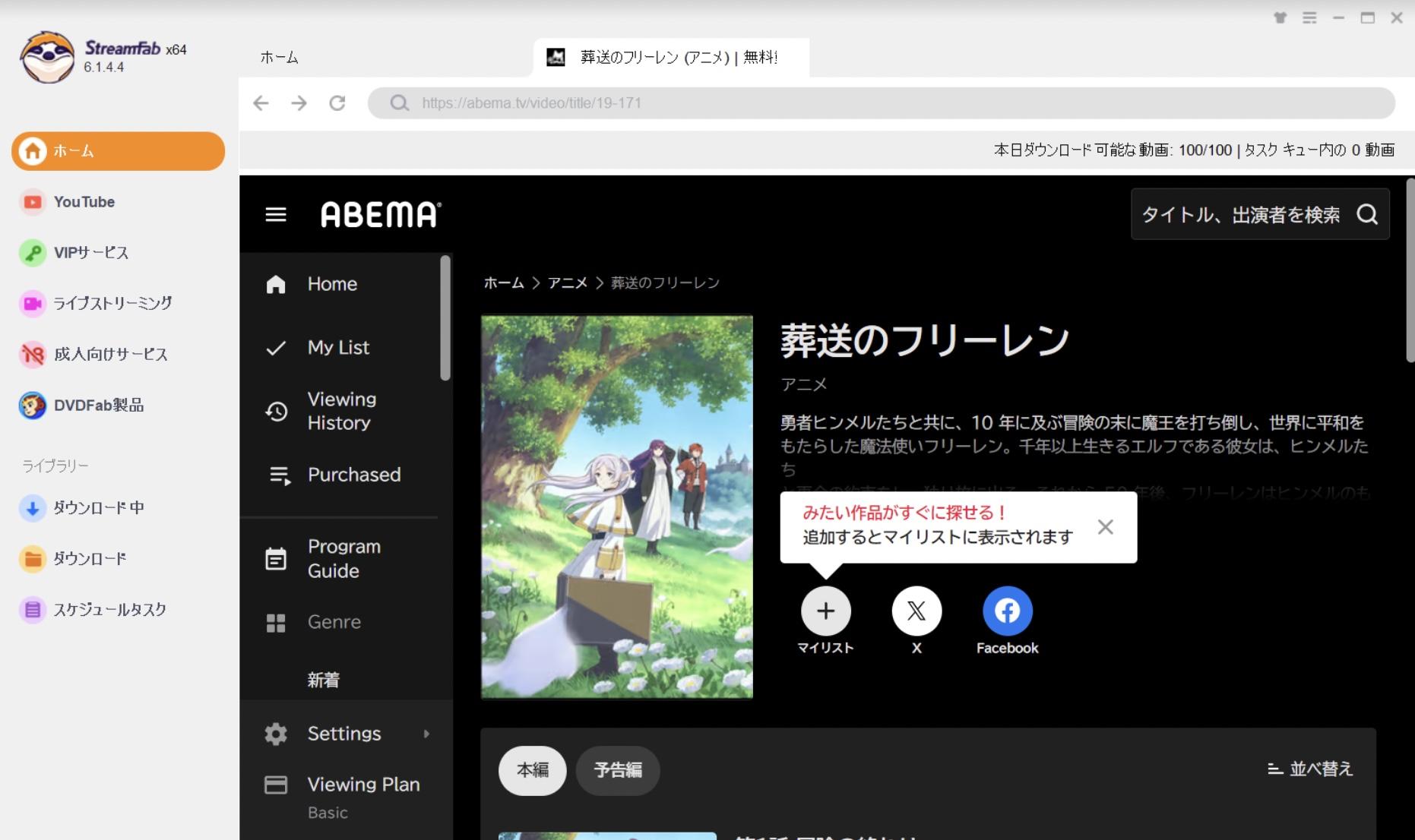
Task: Click the ABEMA logo
Action: coord(381,215)
